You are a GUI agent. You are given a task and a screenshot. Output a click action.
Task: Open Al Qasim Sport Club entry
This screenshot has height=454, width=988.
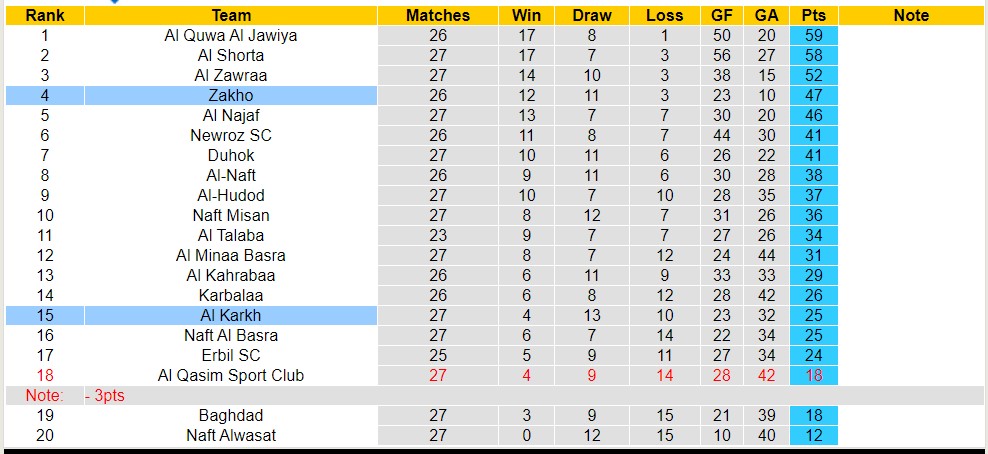point(231,375)
